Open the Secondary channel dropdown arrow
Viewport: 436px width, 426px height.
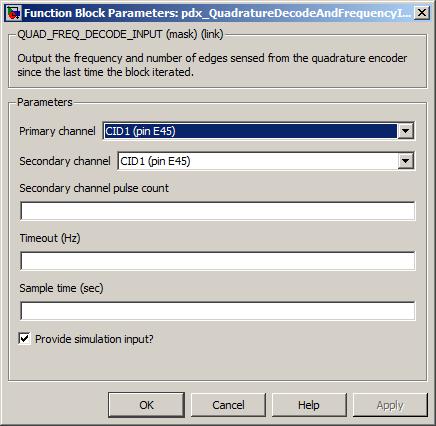point(406,161)
